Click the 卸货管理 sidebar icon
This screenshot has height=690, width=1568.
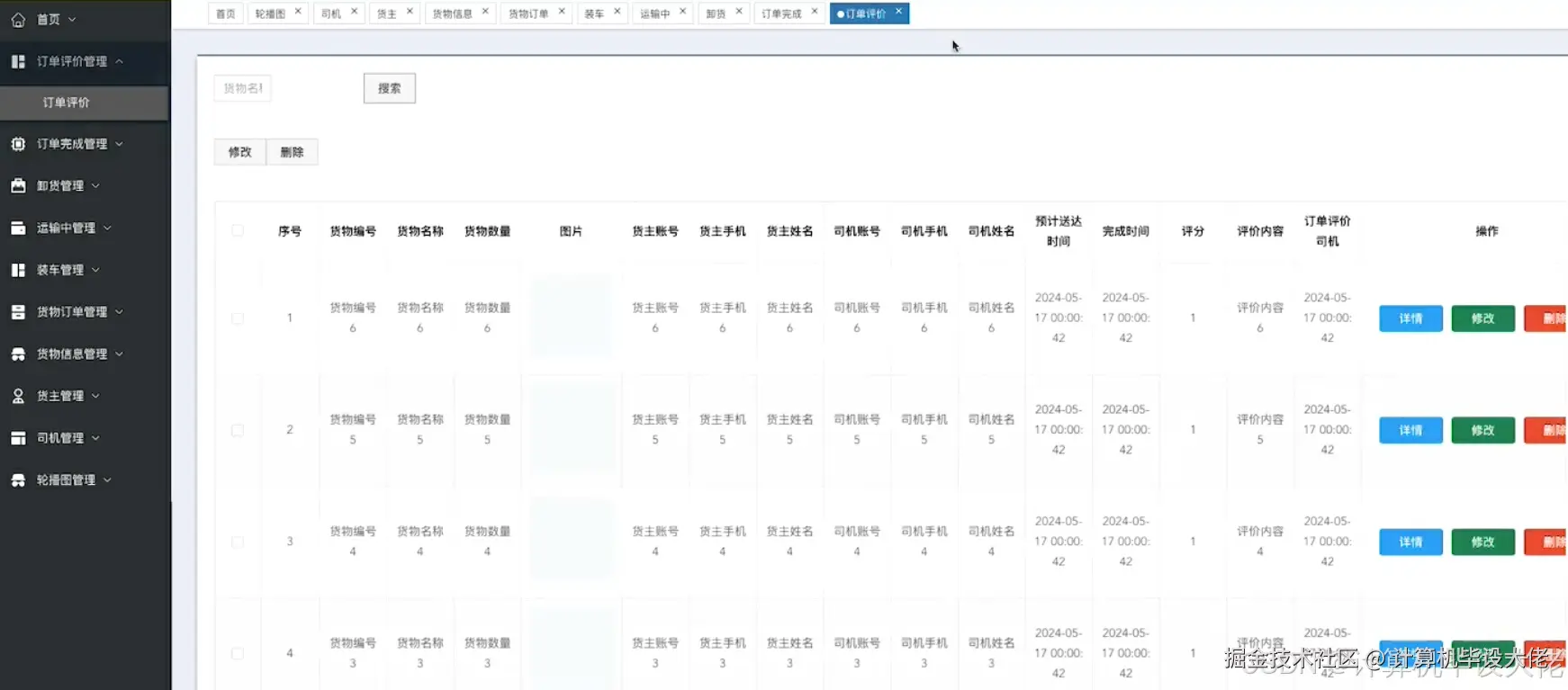18,185
